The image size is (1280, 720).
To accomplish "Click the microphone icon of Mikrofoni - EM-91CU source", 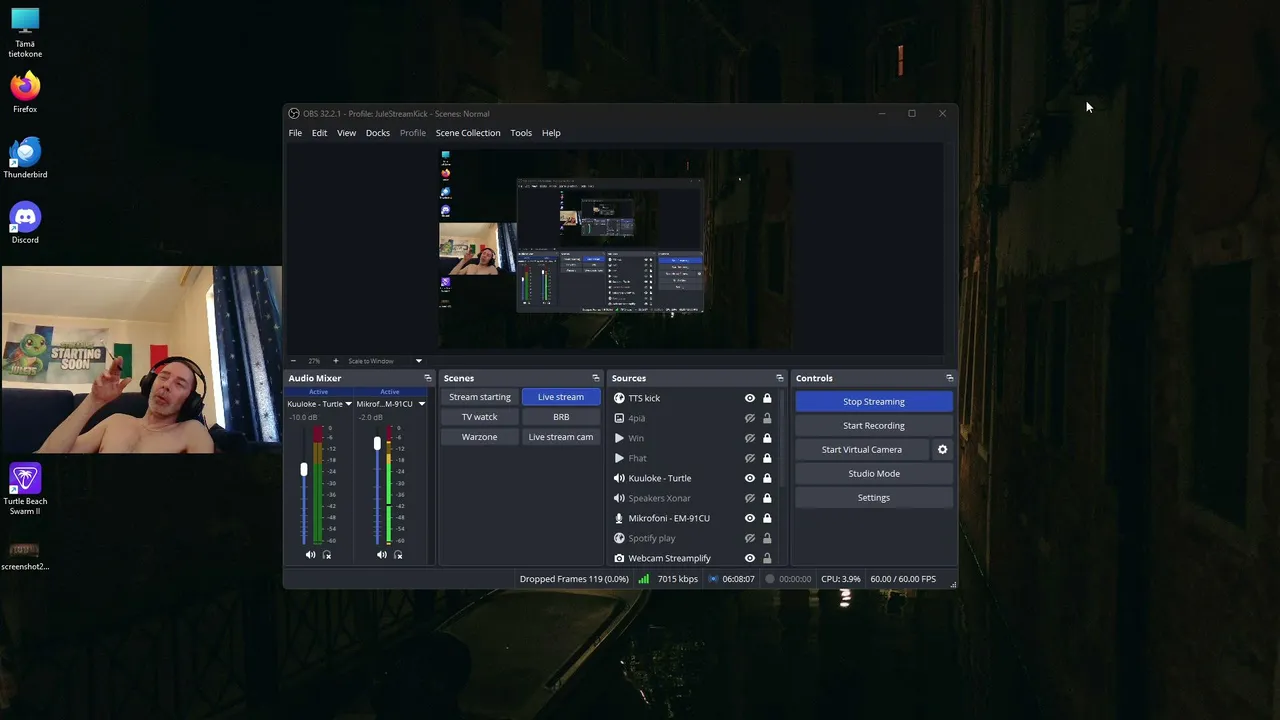I will click(619, 518).
